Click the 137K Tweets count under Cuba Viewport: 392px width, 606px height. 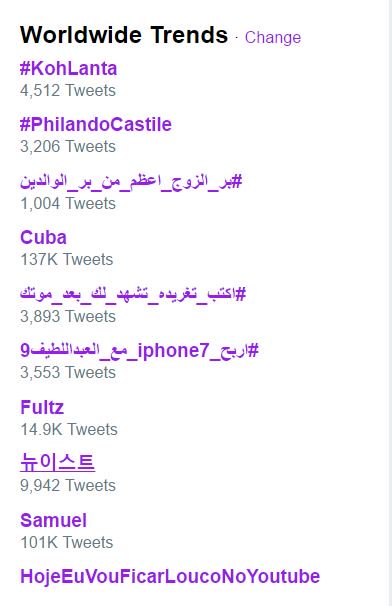click(66, 259)
